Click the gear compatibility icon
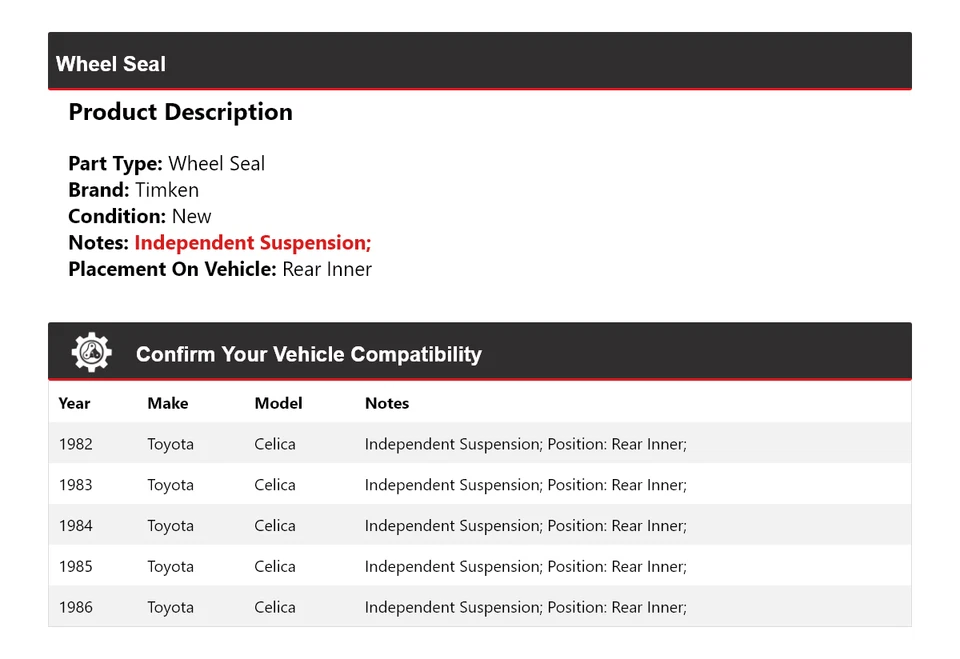Viewport: 960px width, 659px height. pos(91,353)
